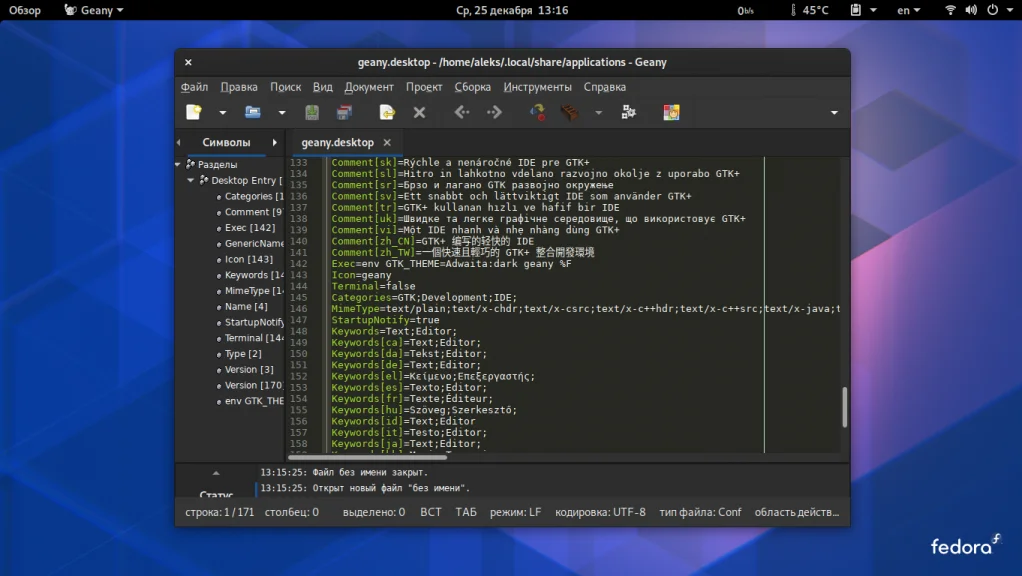This screenshot has height=576, width=1022.
Task: Click the Build brick icon
Action: pyautogui.click(x=569, y=113)
